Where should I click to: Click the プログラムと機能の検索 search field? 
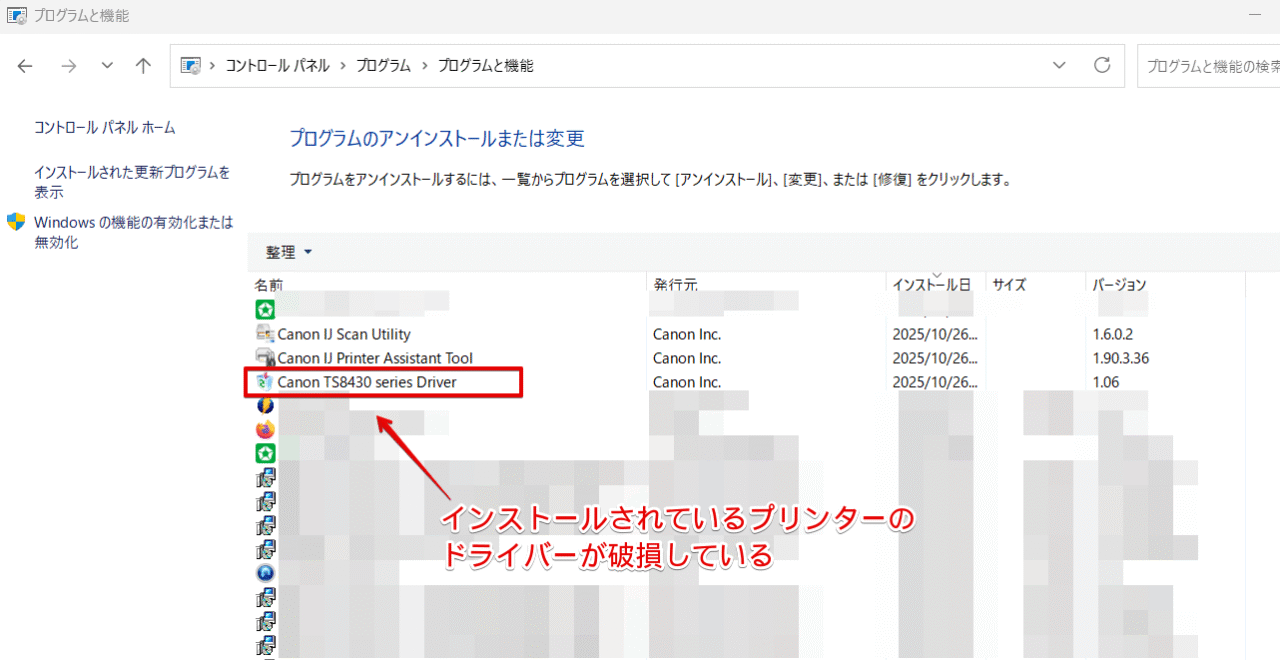coord(1230,65)
